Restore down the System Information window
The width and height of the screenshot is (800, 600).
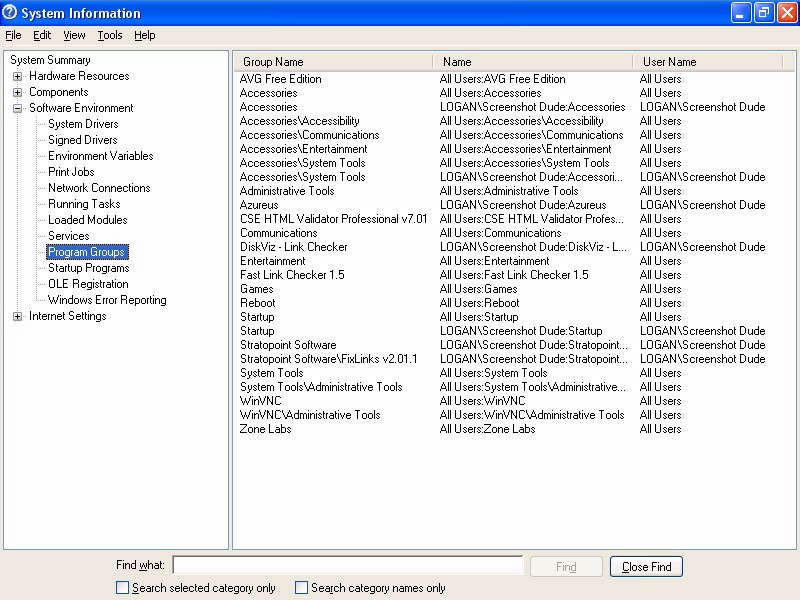pos(764,13)
